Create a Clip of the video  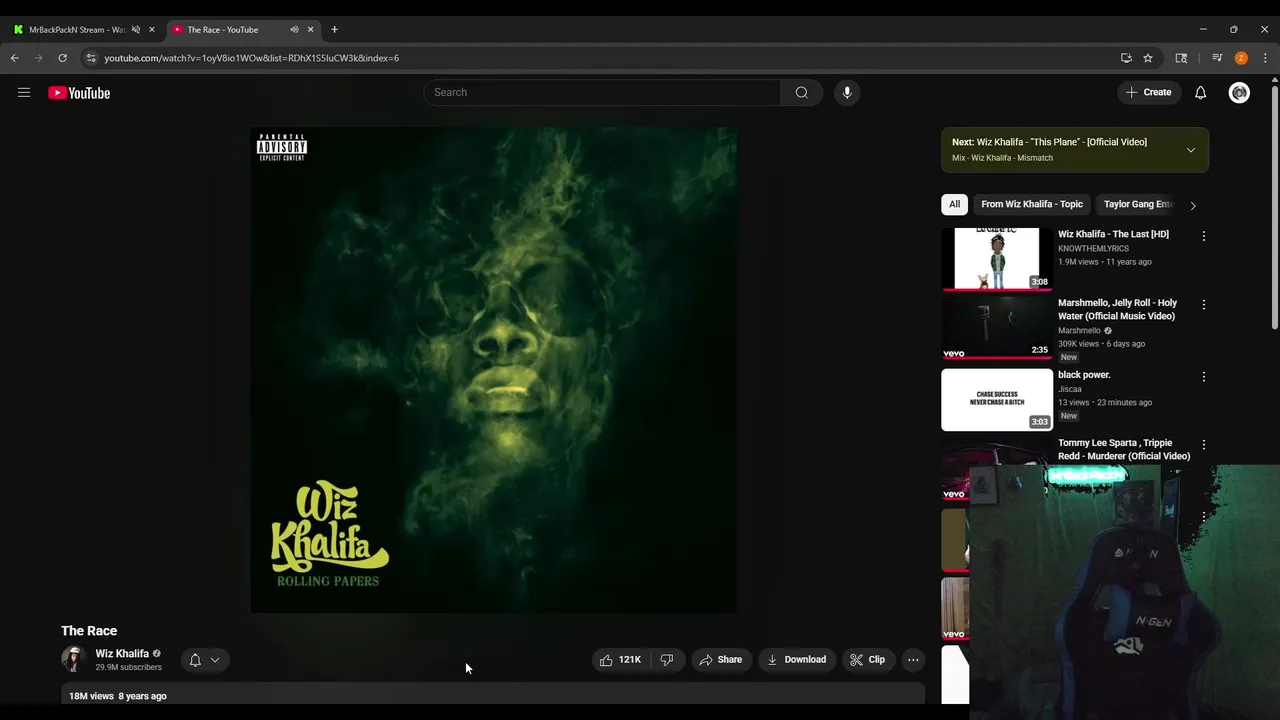(x=867, y=660)
